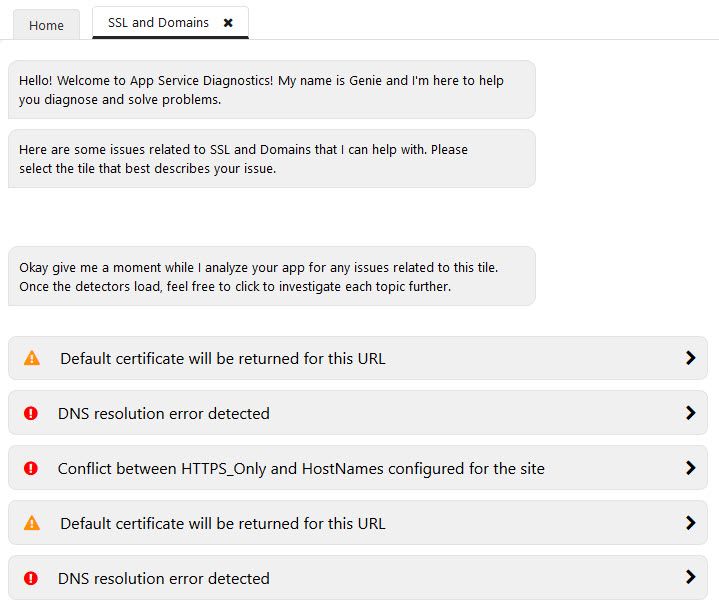Expand first DNS resolution error chevron

point(691,413)
